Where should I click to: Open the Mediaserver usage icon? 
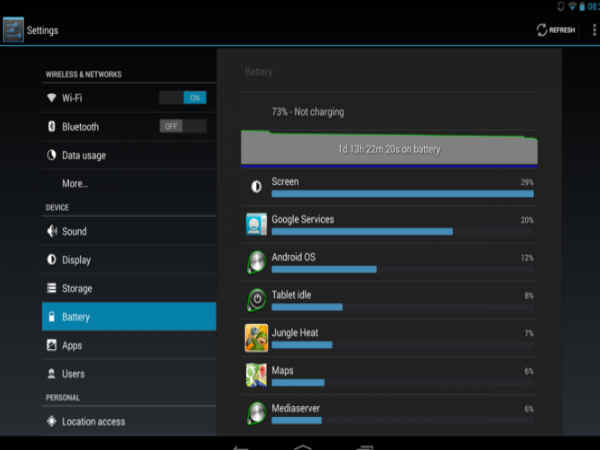[x=256, y=413]
